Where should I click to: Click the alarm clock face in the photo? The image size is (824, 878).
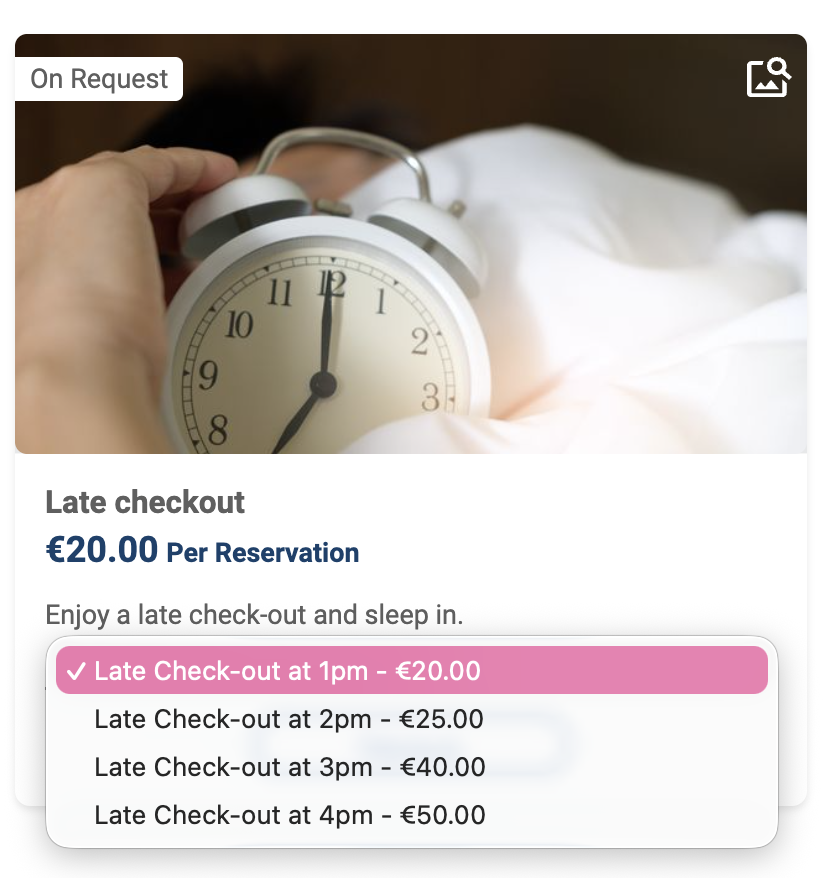[320, 360]
